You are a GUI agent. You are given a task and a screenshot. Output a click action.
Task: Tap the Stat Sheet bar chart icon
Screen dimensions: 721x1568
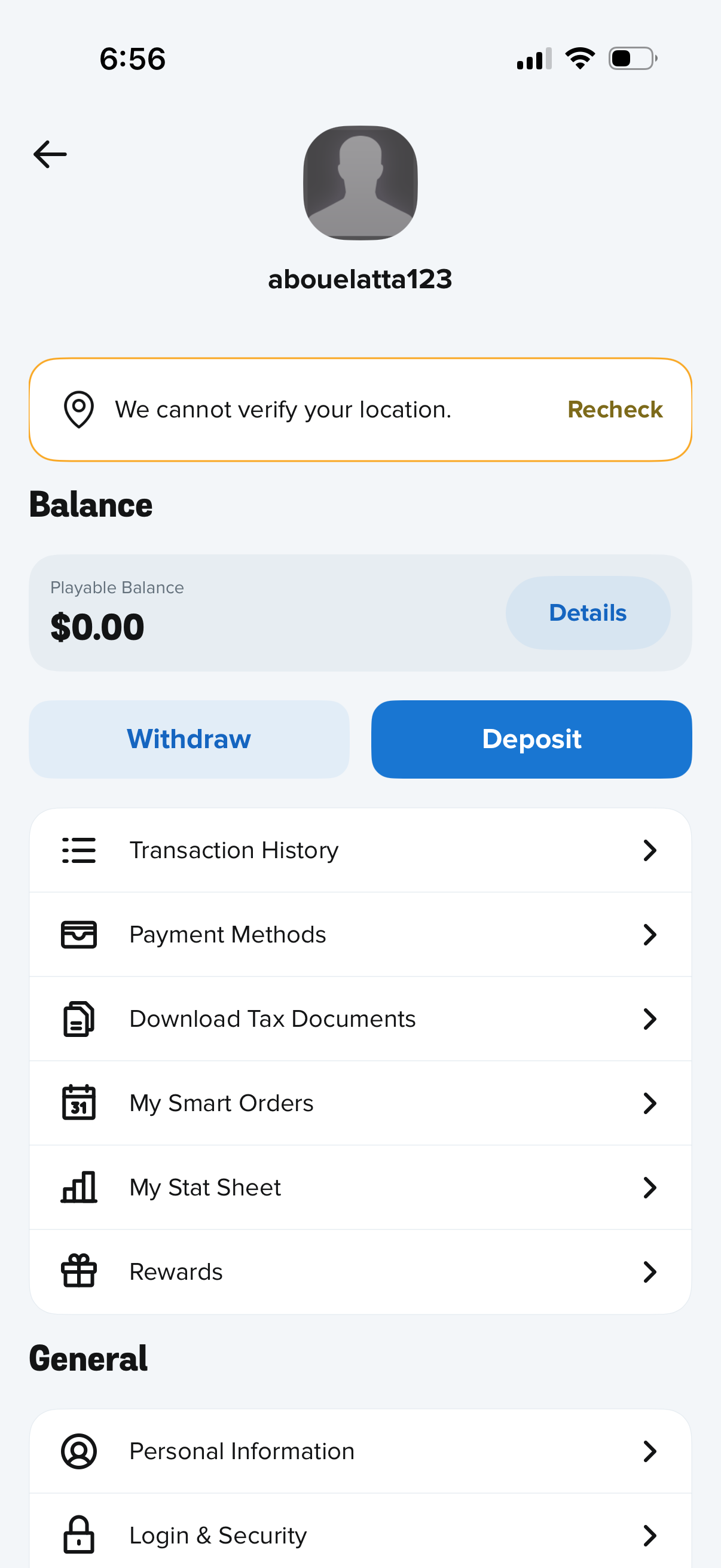pyautogui.click(x=79, y=1188)
